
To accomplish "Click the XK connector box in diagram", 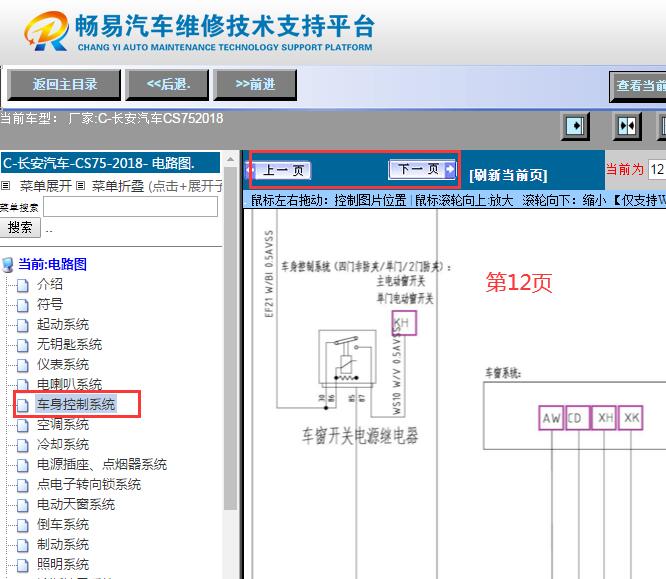I will pos(630,418).
